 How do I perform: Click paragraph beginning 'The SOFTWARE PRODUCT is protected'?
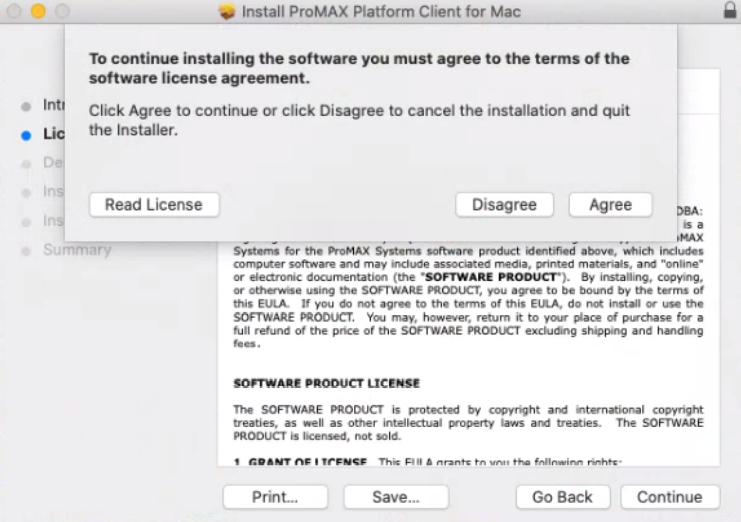pos(468,422)
